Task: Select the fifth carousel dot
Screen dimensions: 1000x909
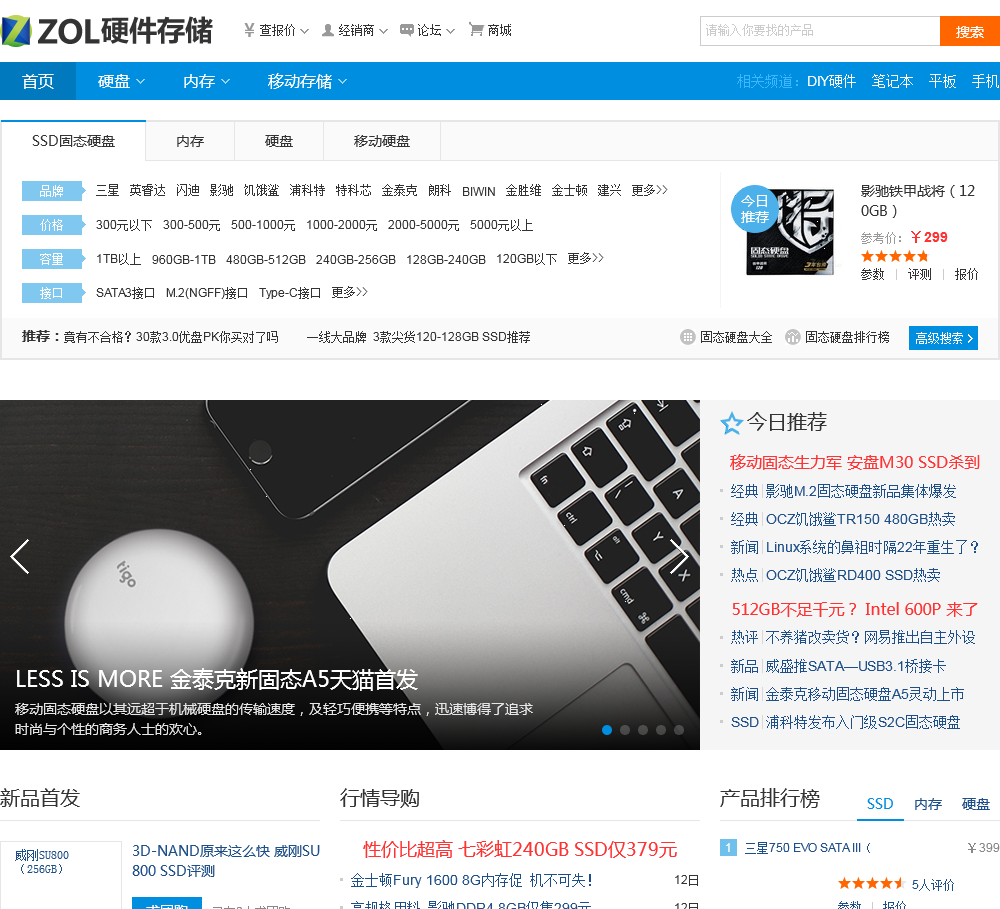Action: click(x=679, y=730)
